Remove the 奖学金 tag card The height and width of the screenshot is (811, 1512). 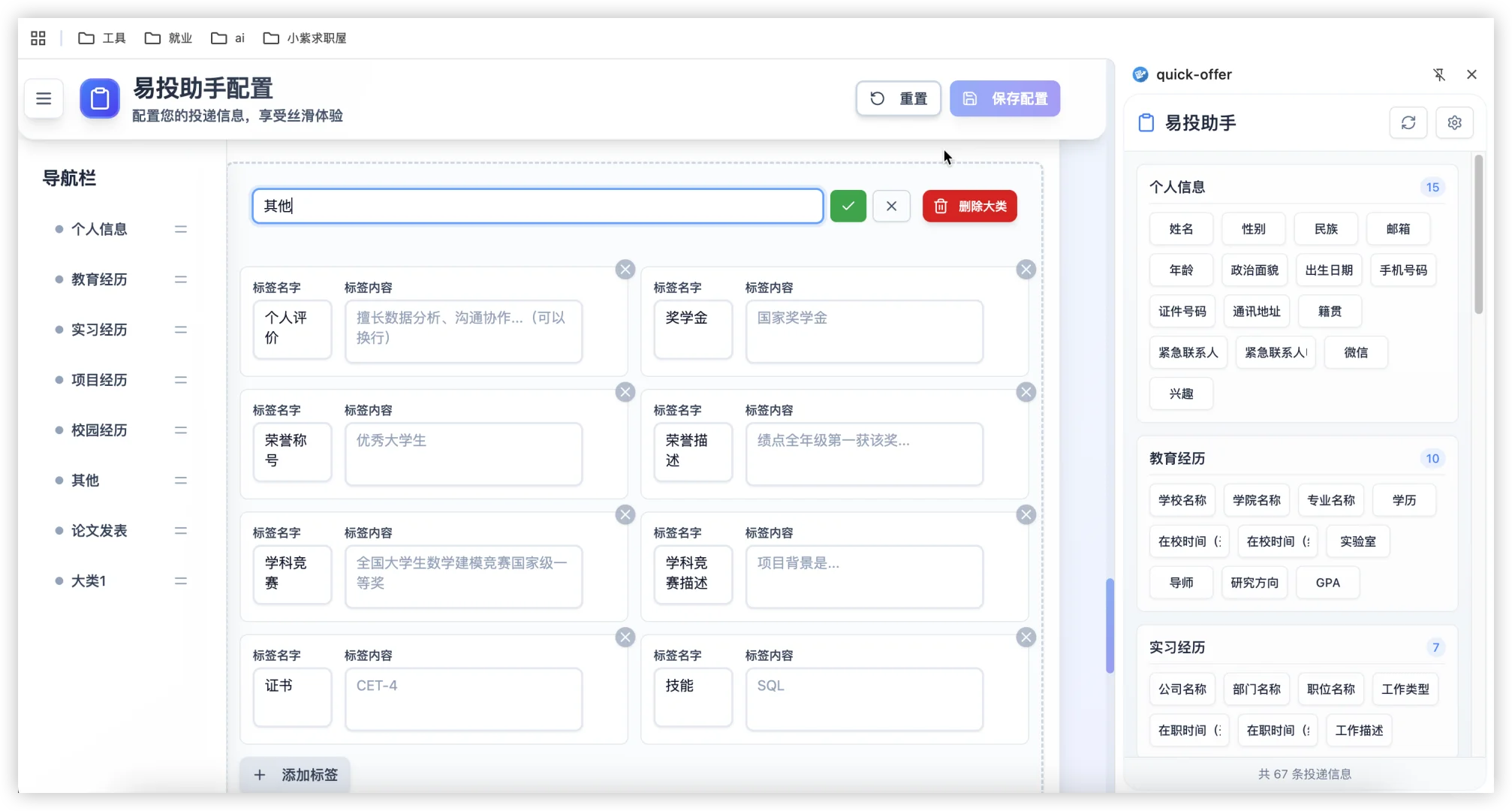coord(1026,270)
